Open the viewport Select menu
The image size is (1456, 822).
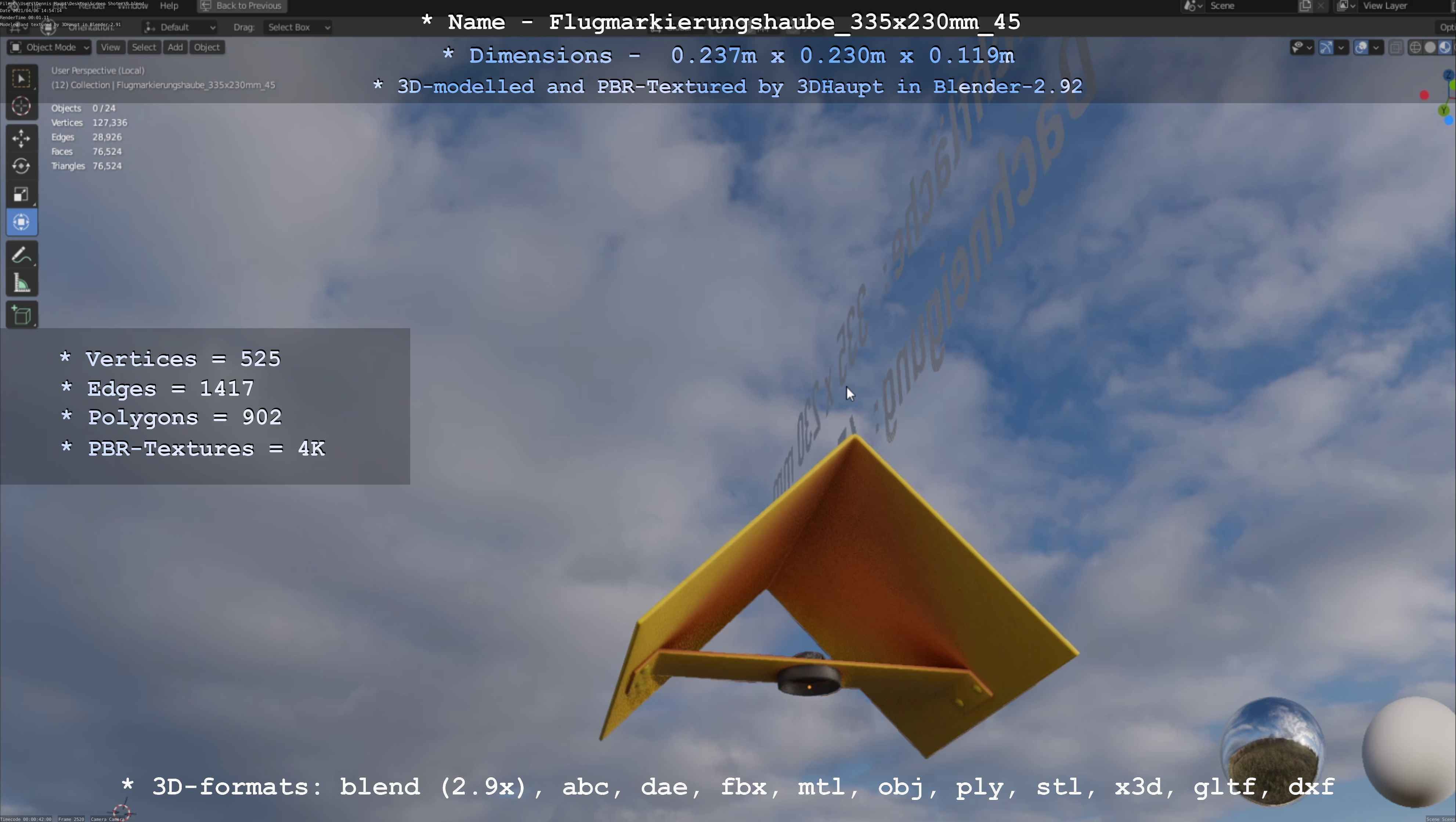pos(144,47)
